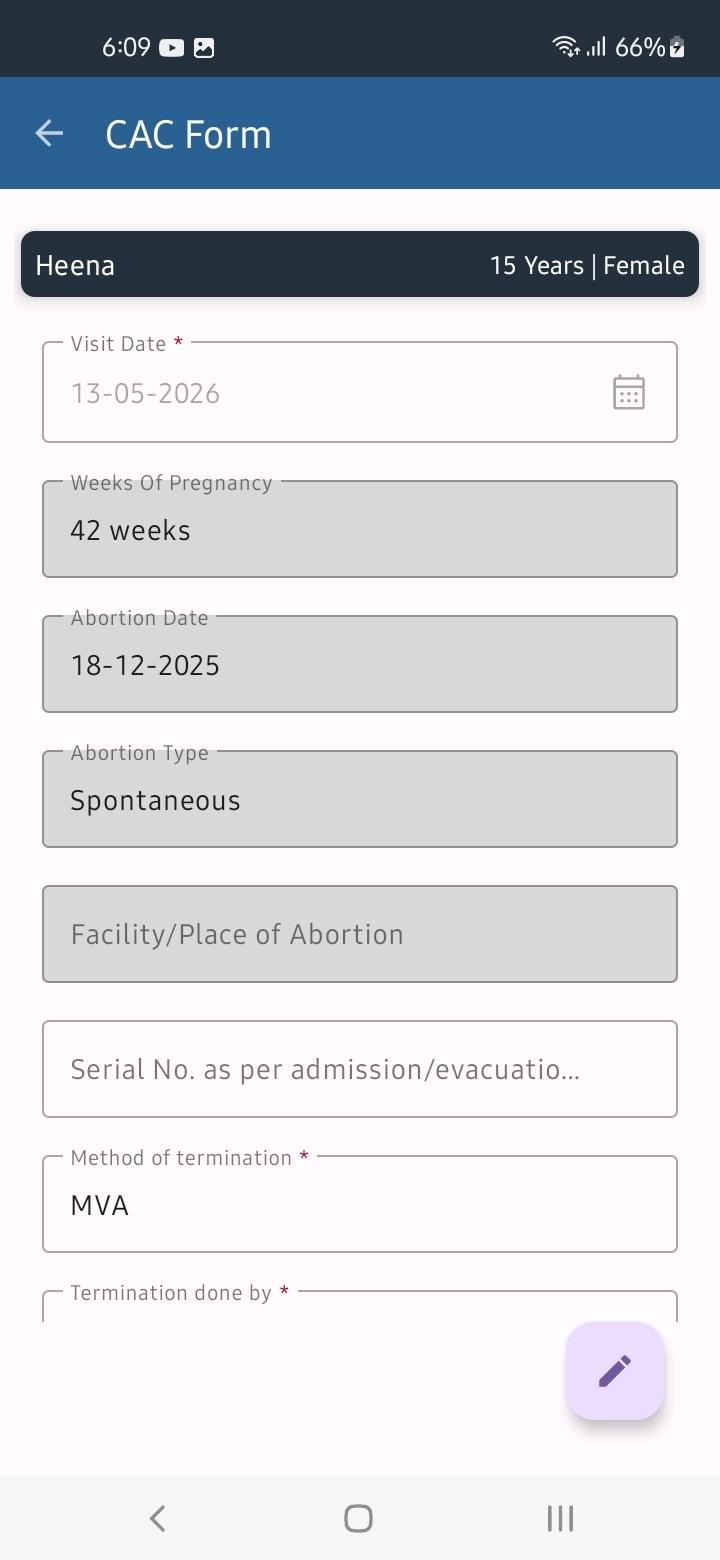This screenshot has width=720, height=1560.
Task: Tap the Facility/Place of Abortion field
Action: click(x=360, y=934)
